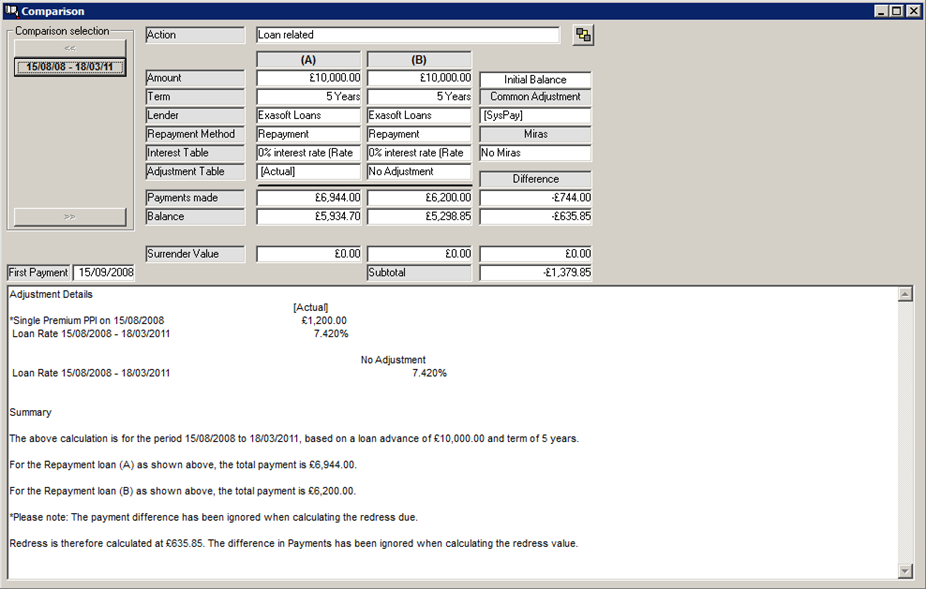Click Balance £5,934.70 value

(x=308, y=217)
